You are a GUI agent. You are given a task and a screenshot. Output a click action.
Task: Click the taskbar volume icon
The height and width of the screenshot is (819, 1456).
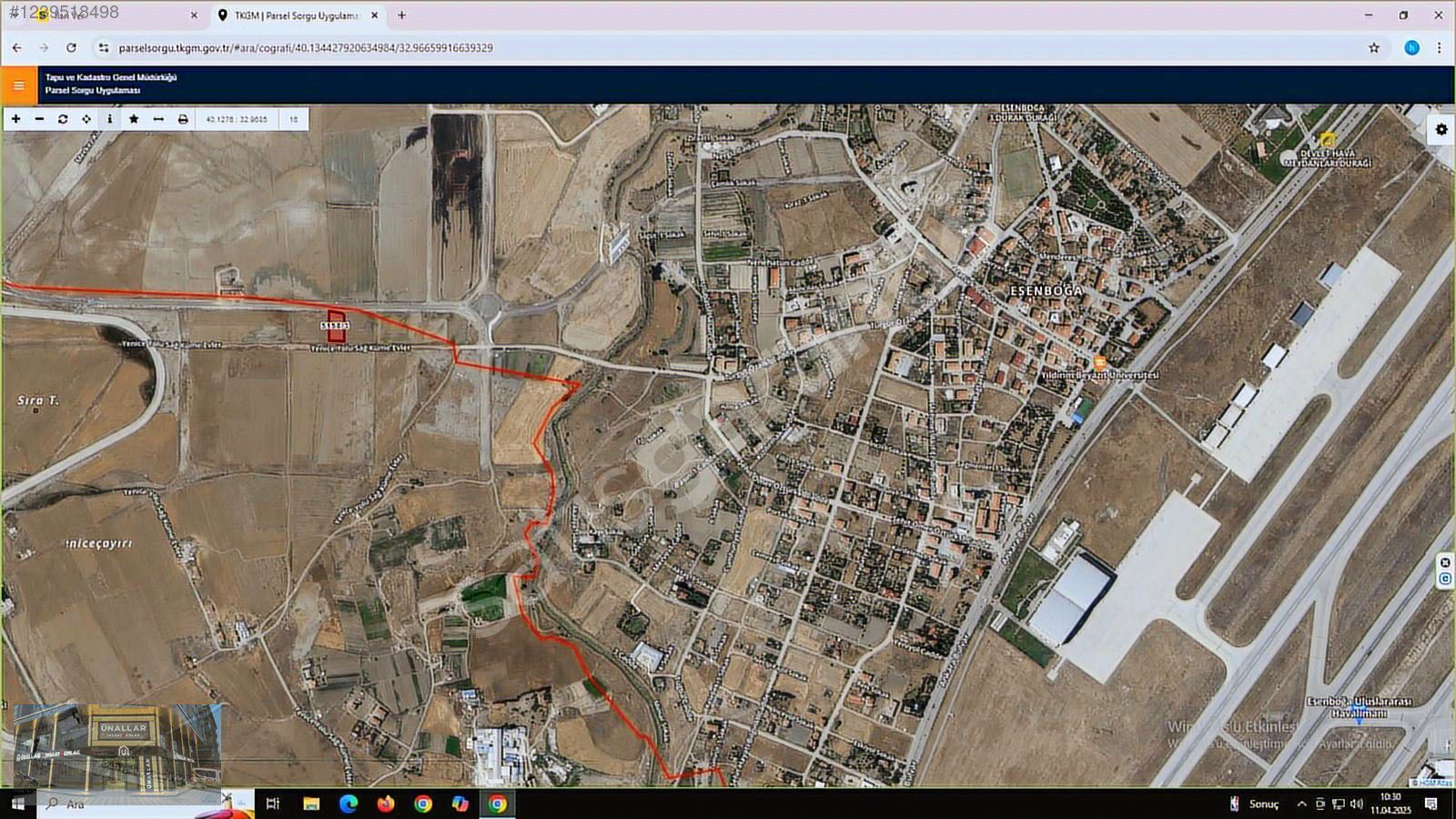tap(1356, 804)
